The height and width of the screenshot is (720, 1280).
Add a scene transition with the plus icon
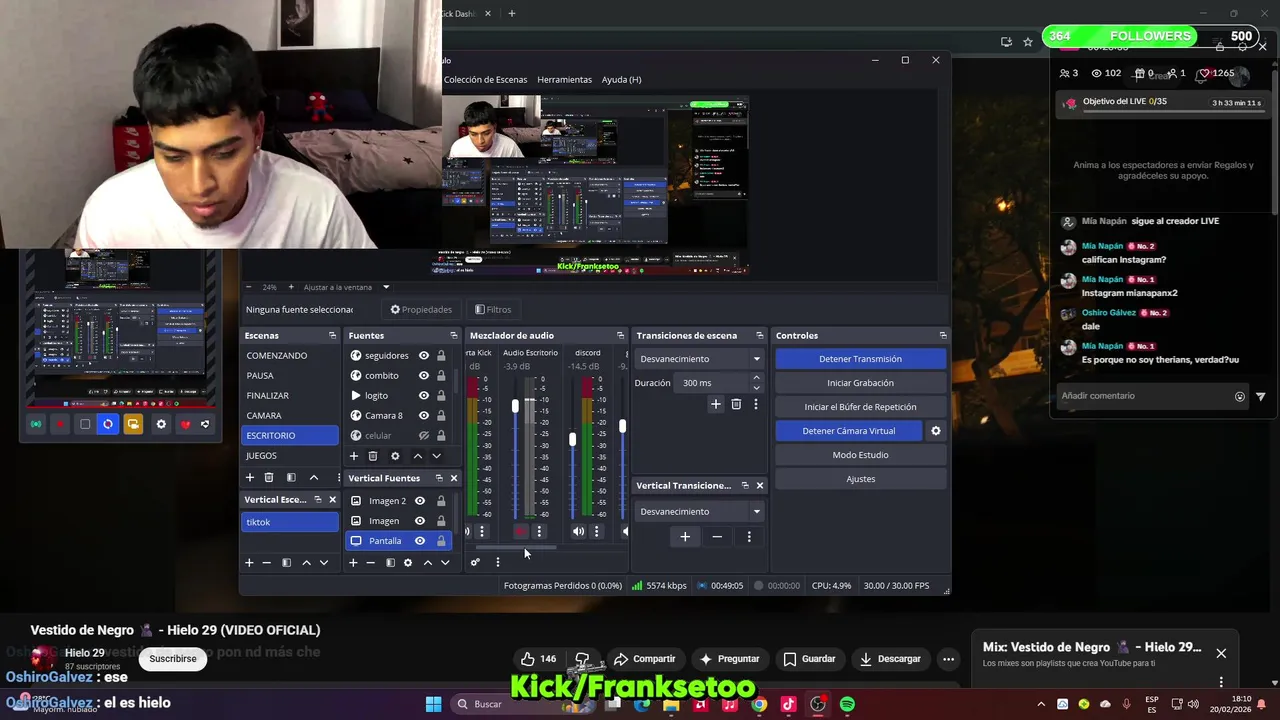tap(715, 404)
